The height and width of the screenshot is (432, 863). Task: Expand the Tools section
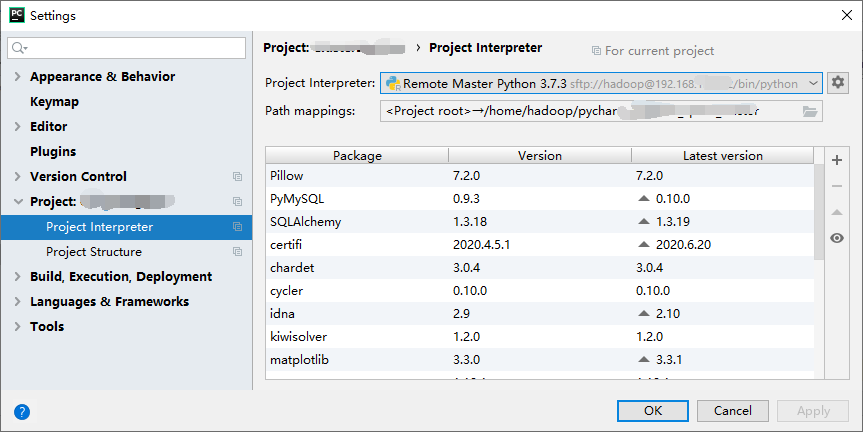click(x=18, y=326)
